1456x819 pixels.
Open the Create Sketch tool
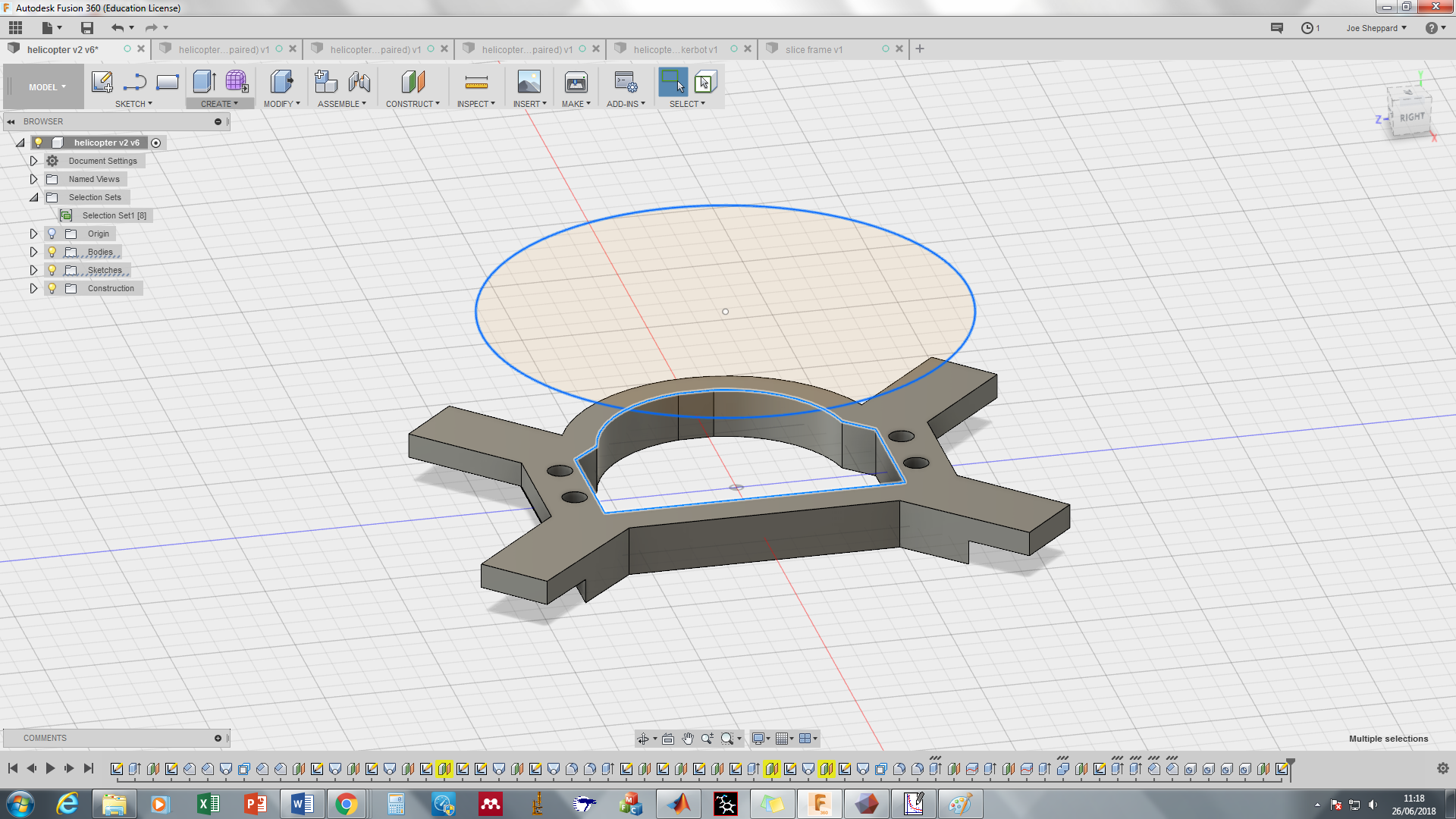102,82
